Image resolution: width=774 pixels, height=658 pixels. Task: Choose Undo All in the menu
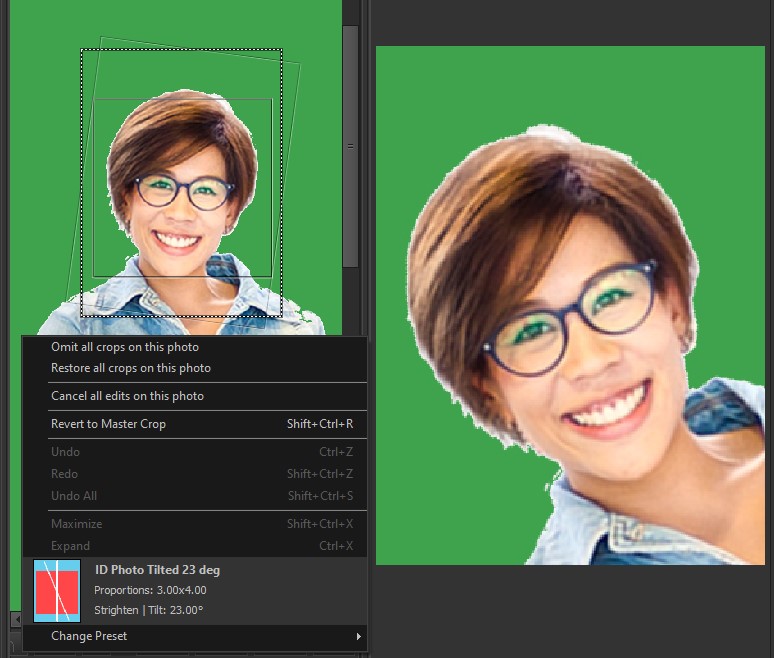click(73, 496)
